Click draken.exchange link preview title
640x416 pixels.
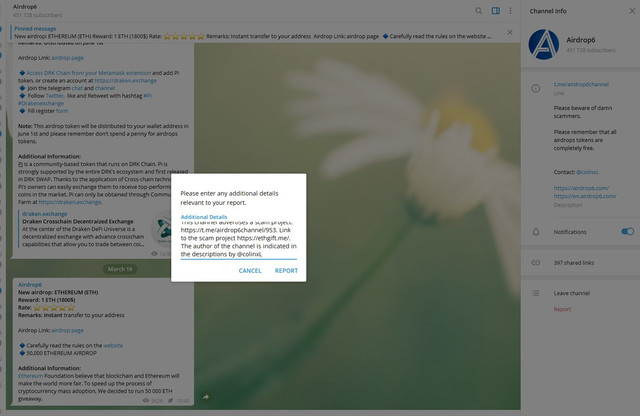(45, 214)
